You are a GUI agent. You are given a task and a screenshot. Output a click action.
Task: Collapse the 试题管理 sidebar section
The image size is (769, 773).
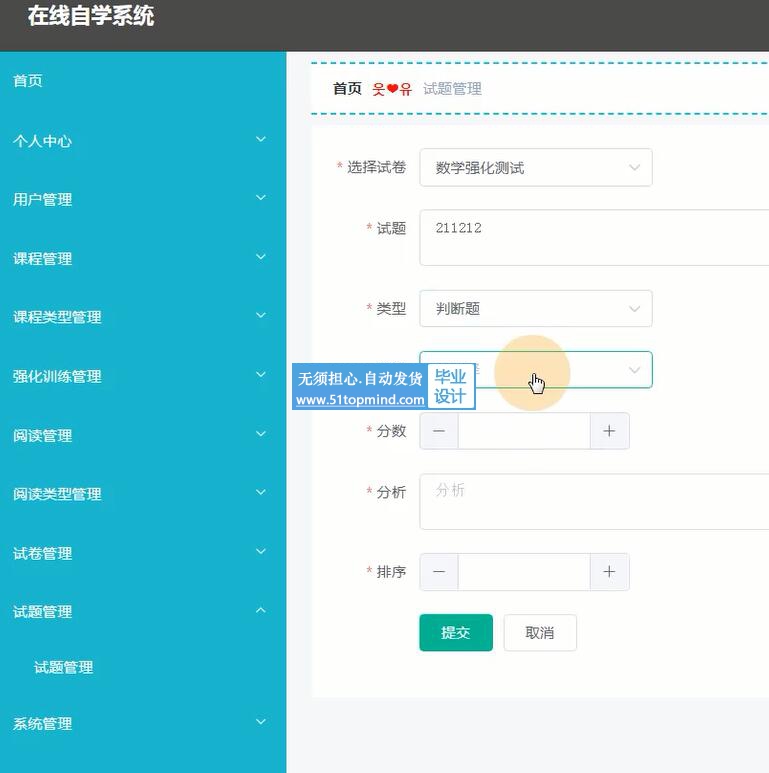pyautogui.click(x=142, y=612)
